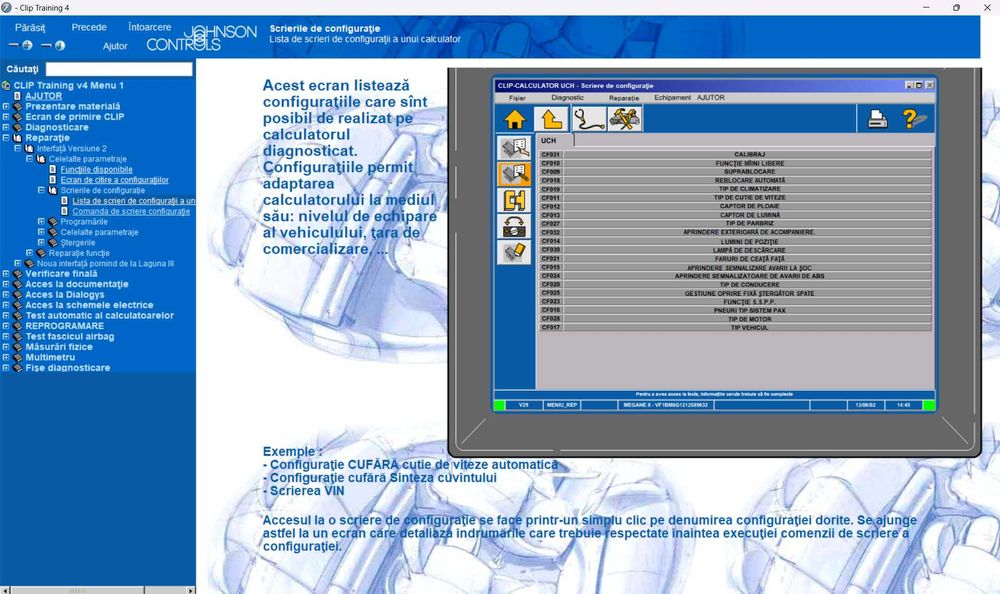Expand the Reparaţie funcţie node

[29, 253]
